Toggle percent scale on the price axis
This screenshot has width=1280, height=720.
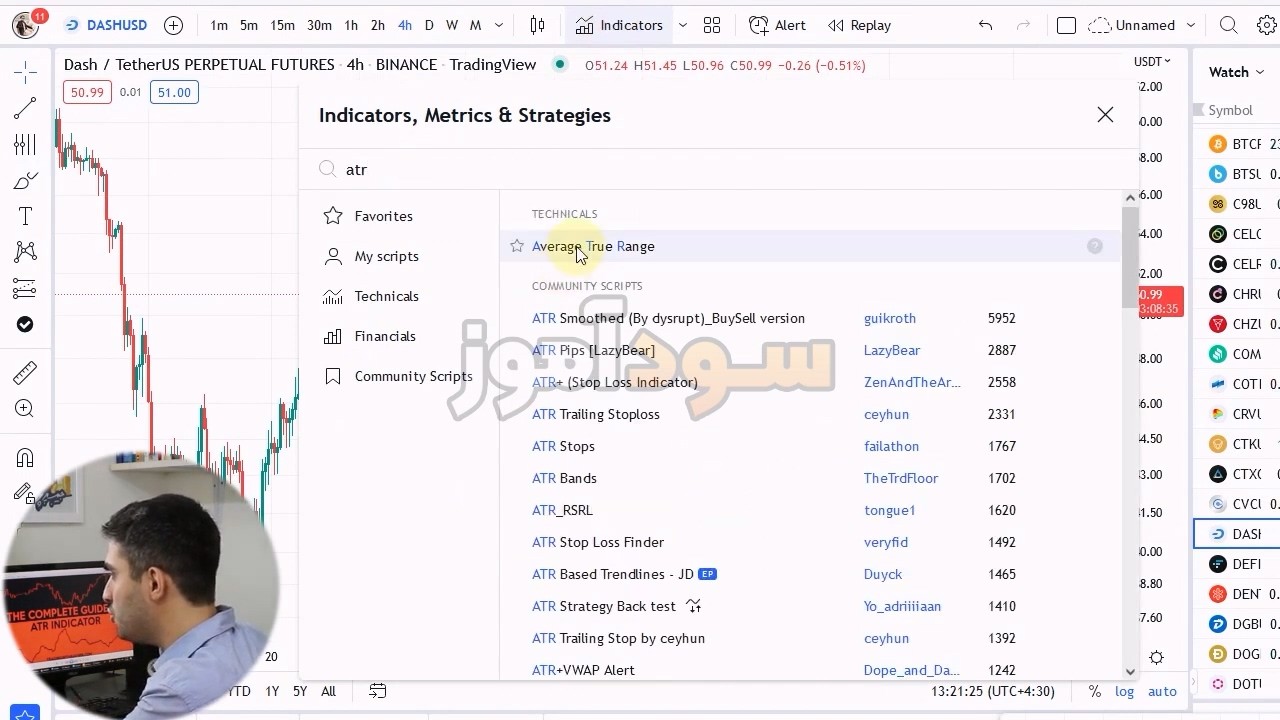pos(1095,691)
